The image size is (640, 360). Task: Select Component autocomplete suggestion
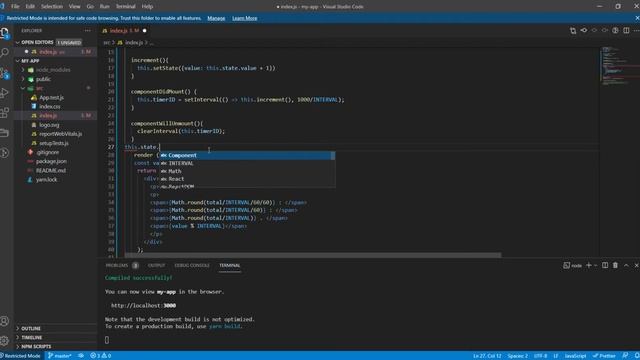tap(247, 156)
